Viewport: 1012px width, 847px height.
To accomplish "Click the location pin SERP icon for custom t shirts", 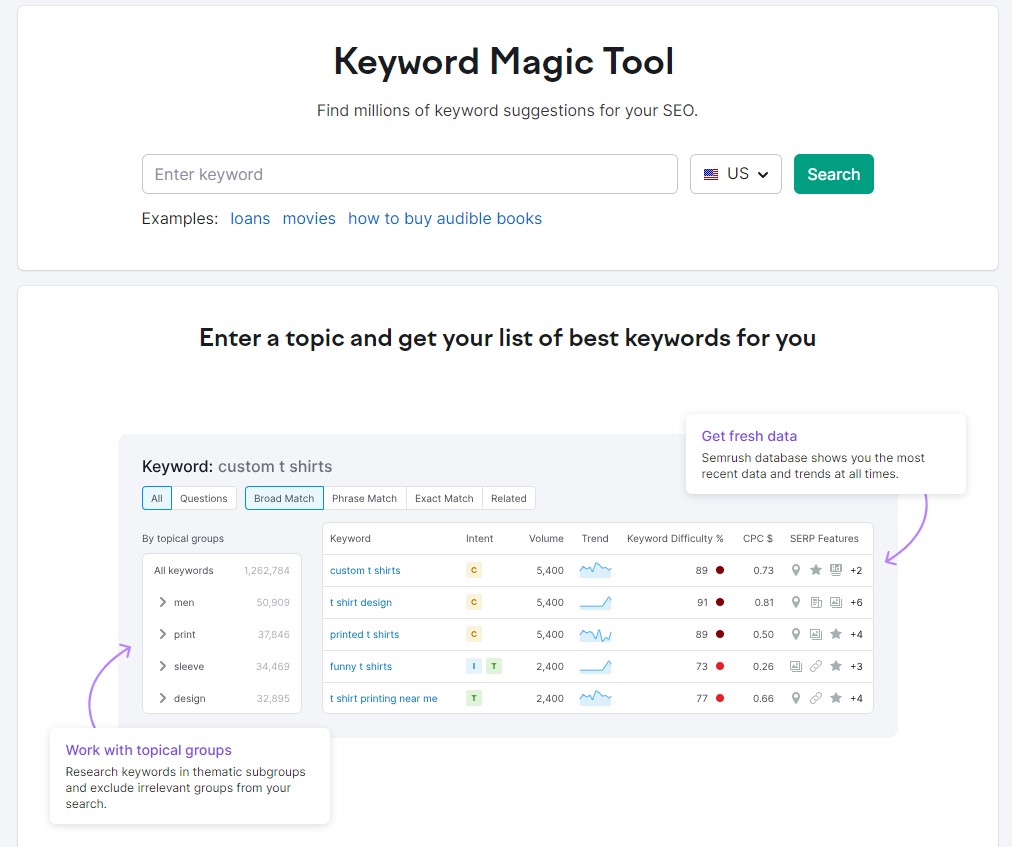I will click(796, 570).
